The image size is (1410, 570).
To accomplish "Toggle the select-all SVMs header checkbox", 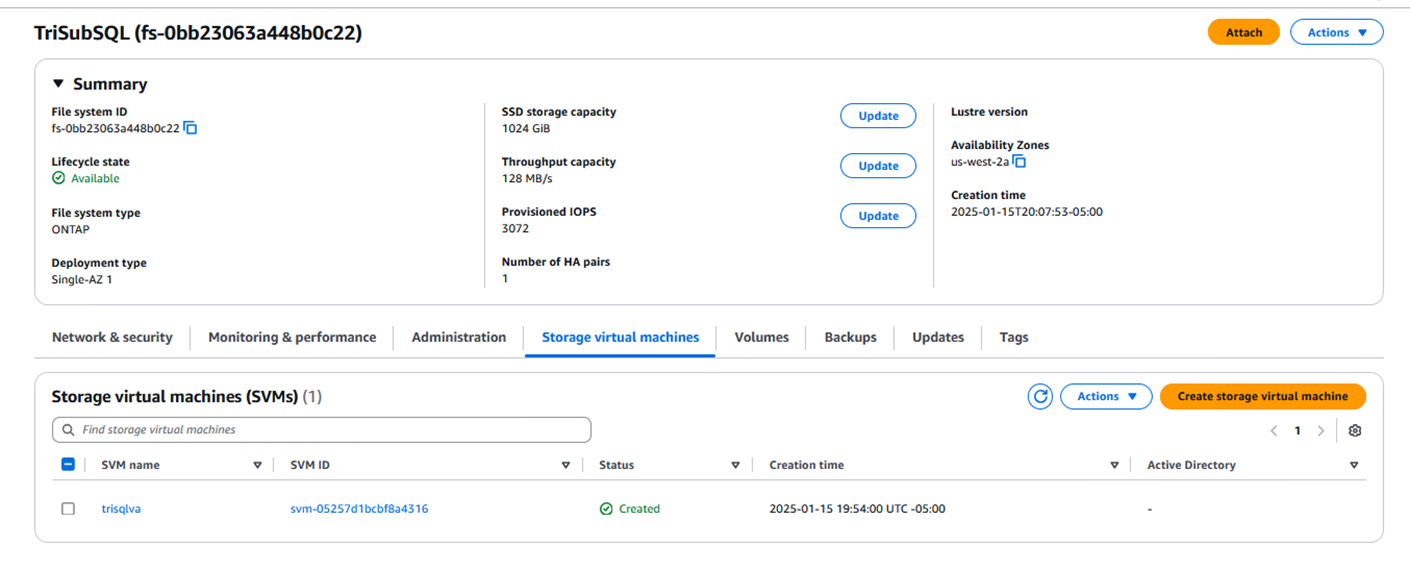I will (68, 465).
